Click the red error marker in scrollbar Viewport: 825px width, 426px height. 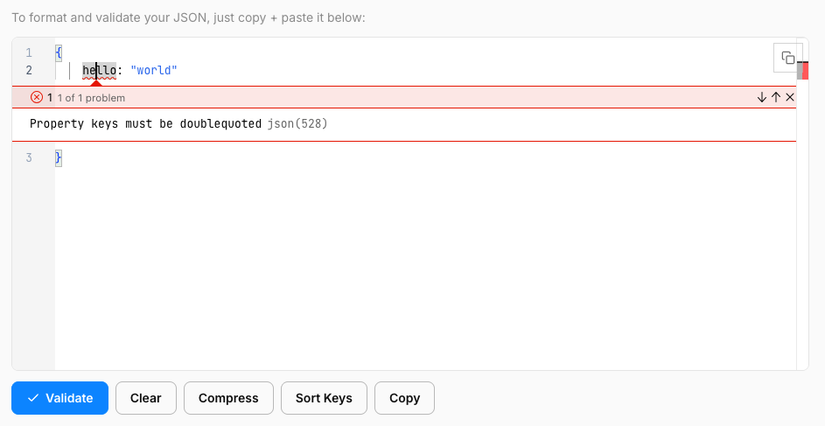pyautogui.click(x=803, y=69)
